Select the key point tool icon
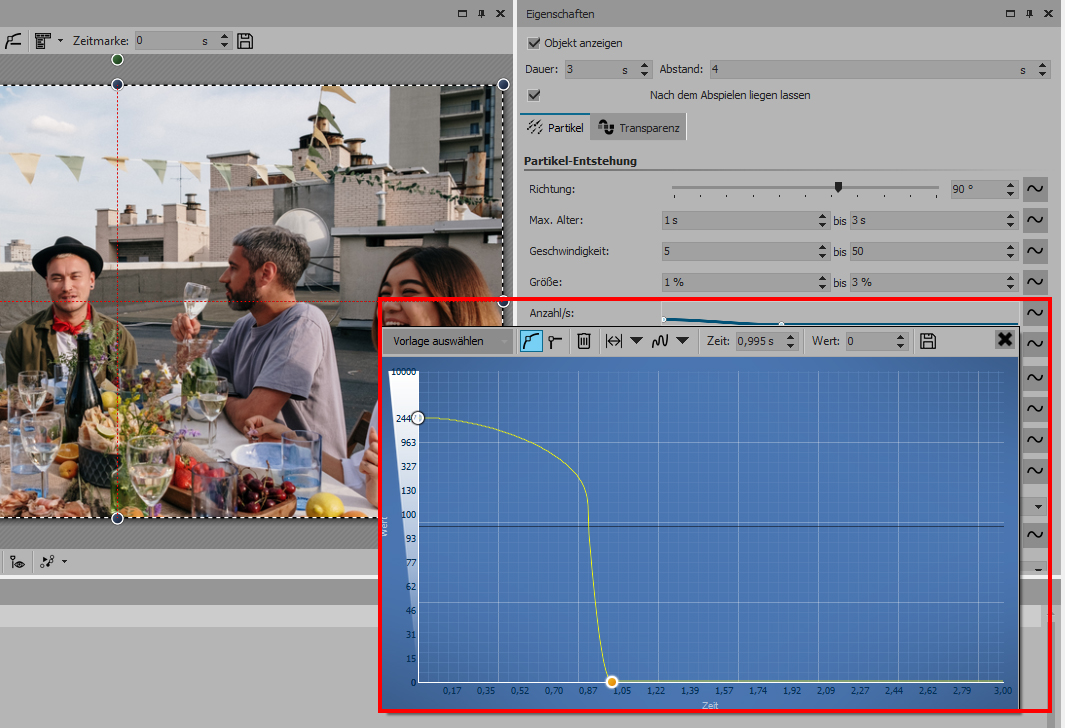 tap(556, 341)
